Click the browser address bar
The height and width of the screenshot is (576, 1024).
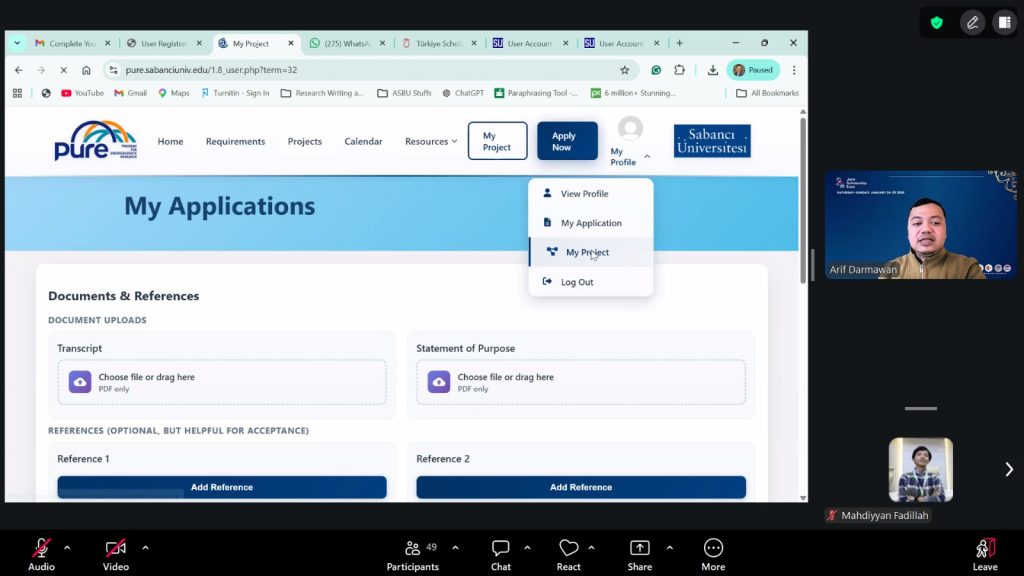[x=360, y=70]
